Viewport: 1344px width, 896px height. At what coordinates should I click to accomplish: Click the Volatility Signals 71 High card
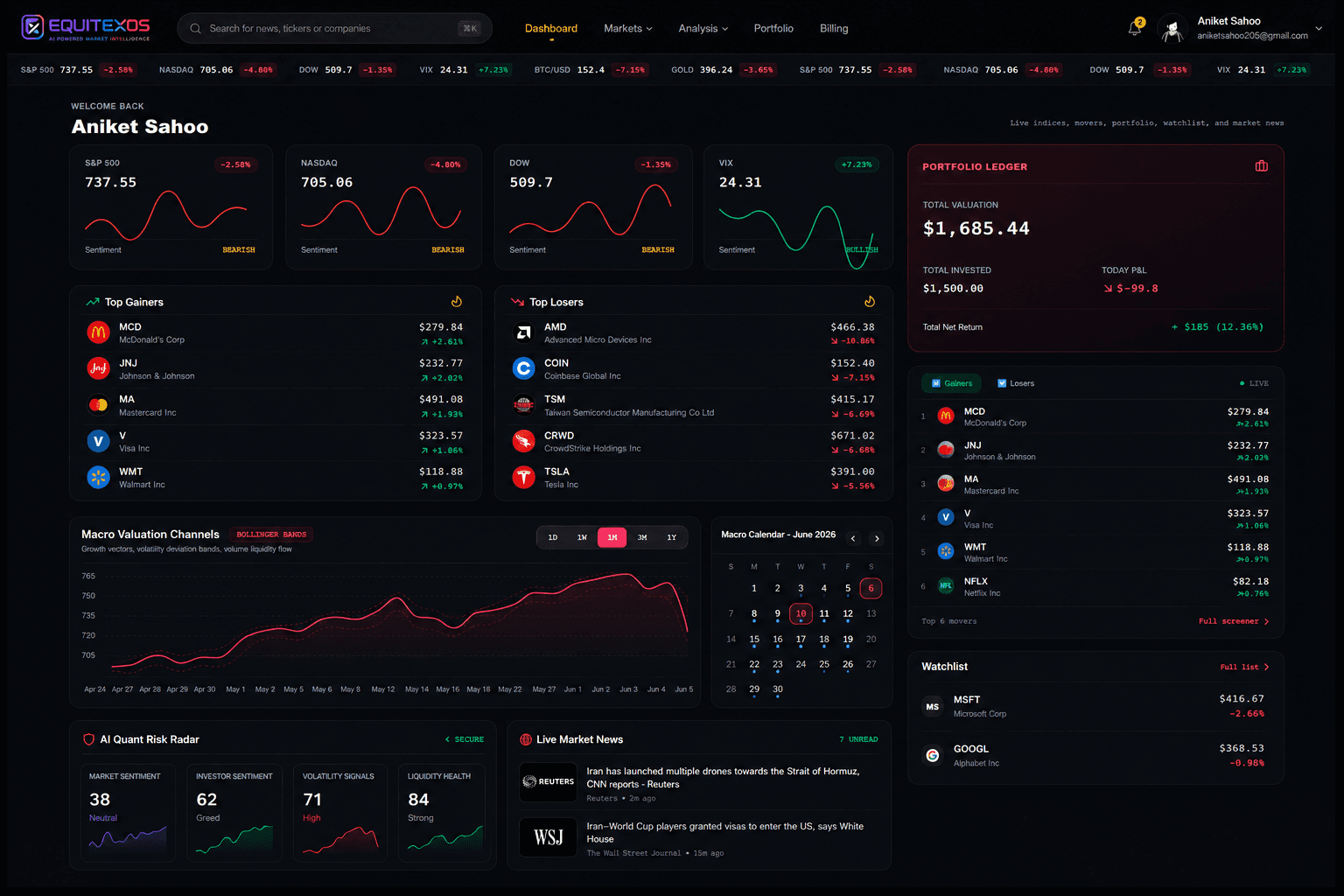click(x=341, y=813)
